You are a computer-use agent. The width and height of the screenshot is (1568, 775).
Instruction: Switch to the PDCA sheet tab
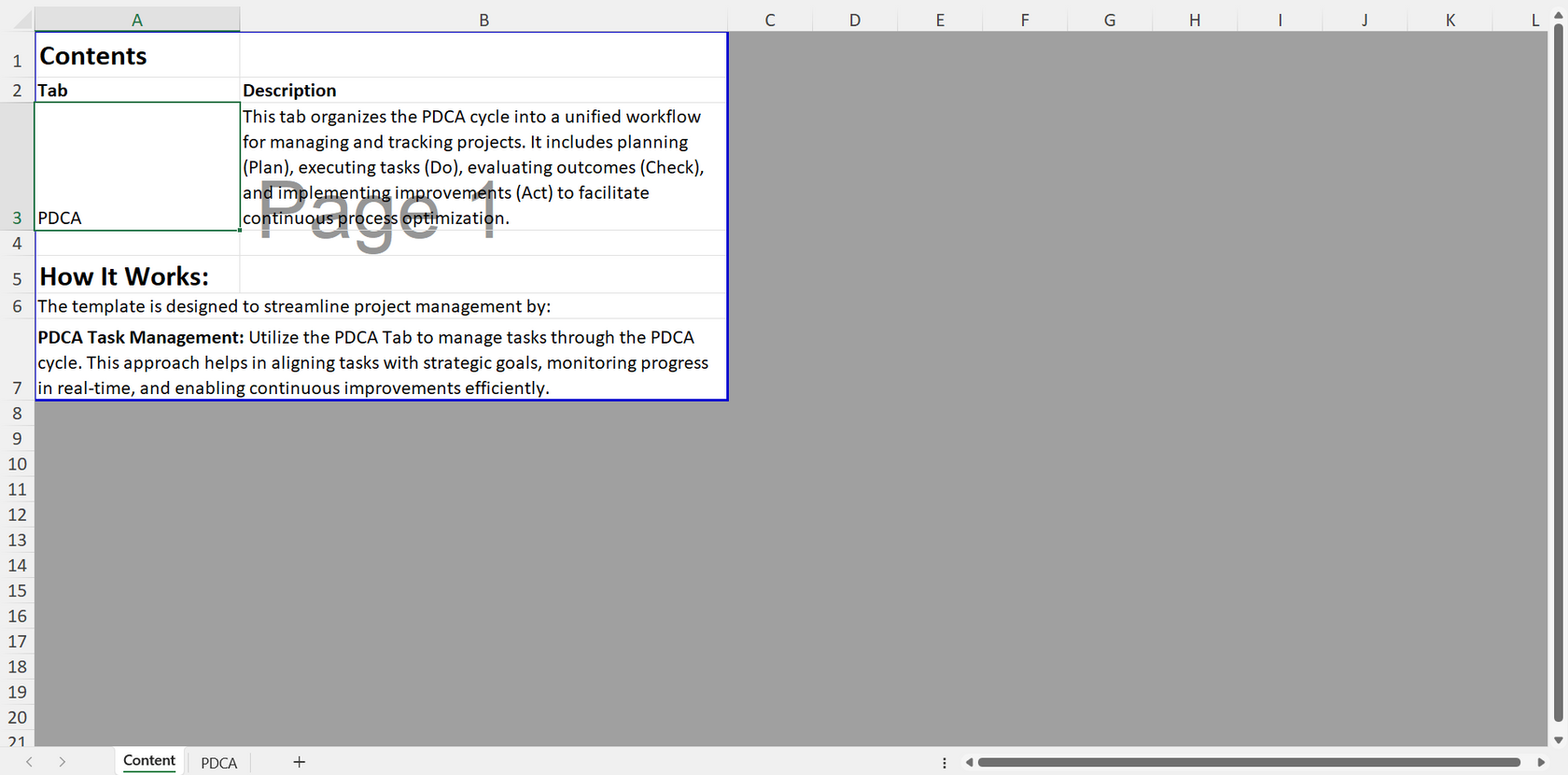pyautogui.click(x=219, y=763)
